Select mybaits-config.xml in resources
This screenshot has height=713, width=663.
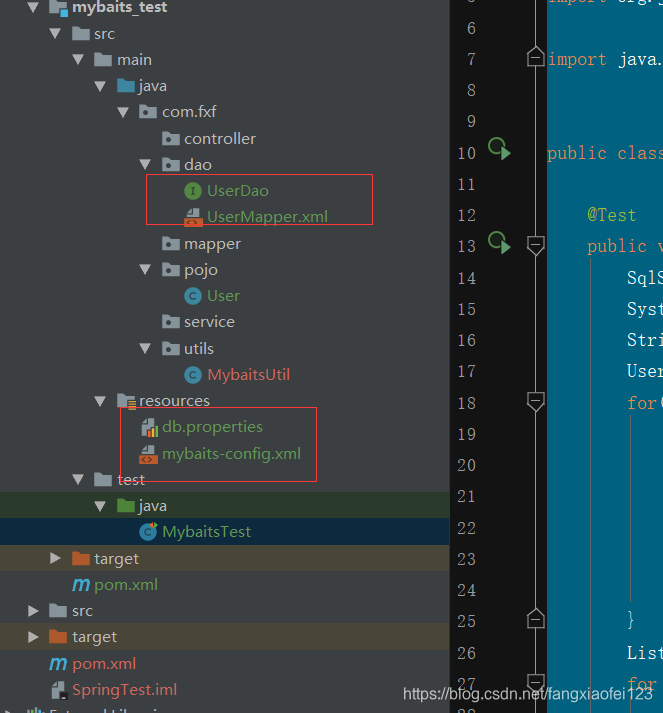click(x=231, y=454)
